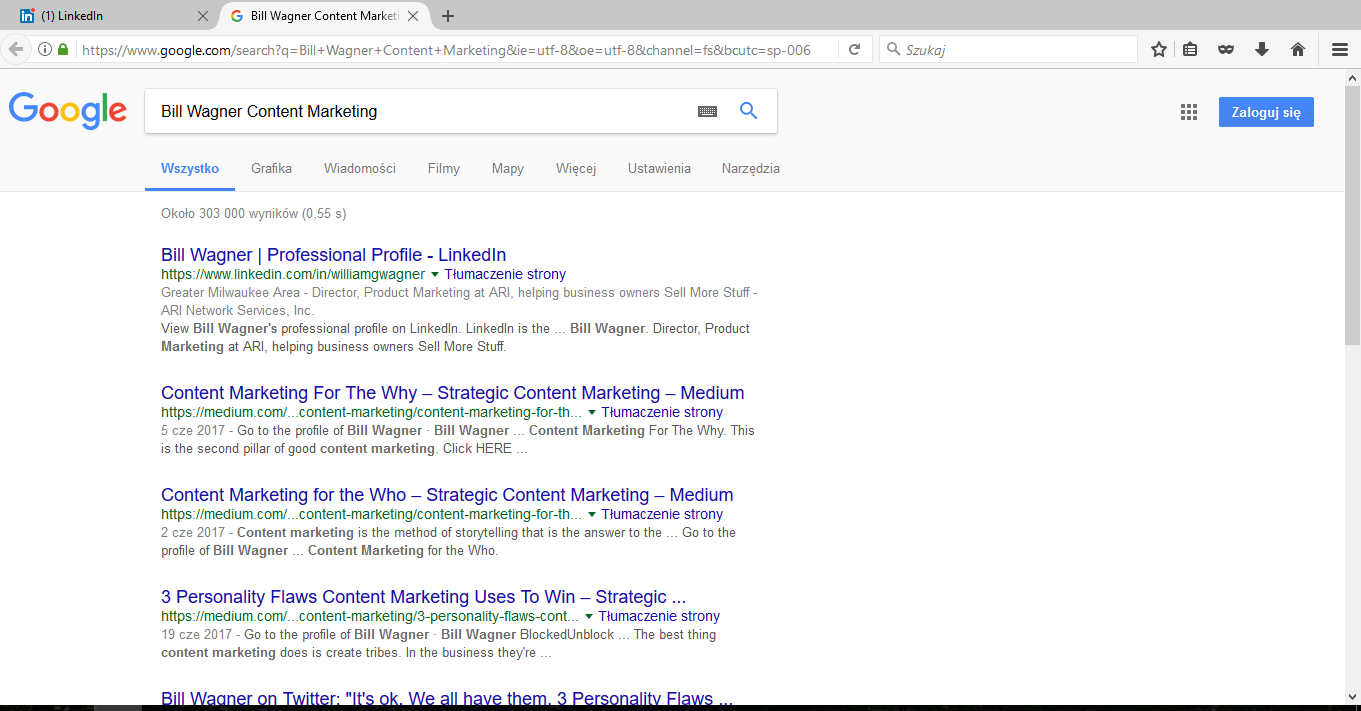This screenshot has width=1361, height=711.
Task: Click the '5 cze 2017' result snippet
Action: tap(458, 440)
